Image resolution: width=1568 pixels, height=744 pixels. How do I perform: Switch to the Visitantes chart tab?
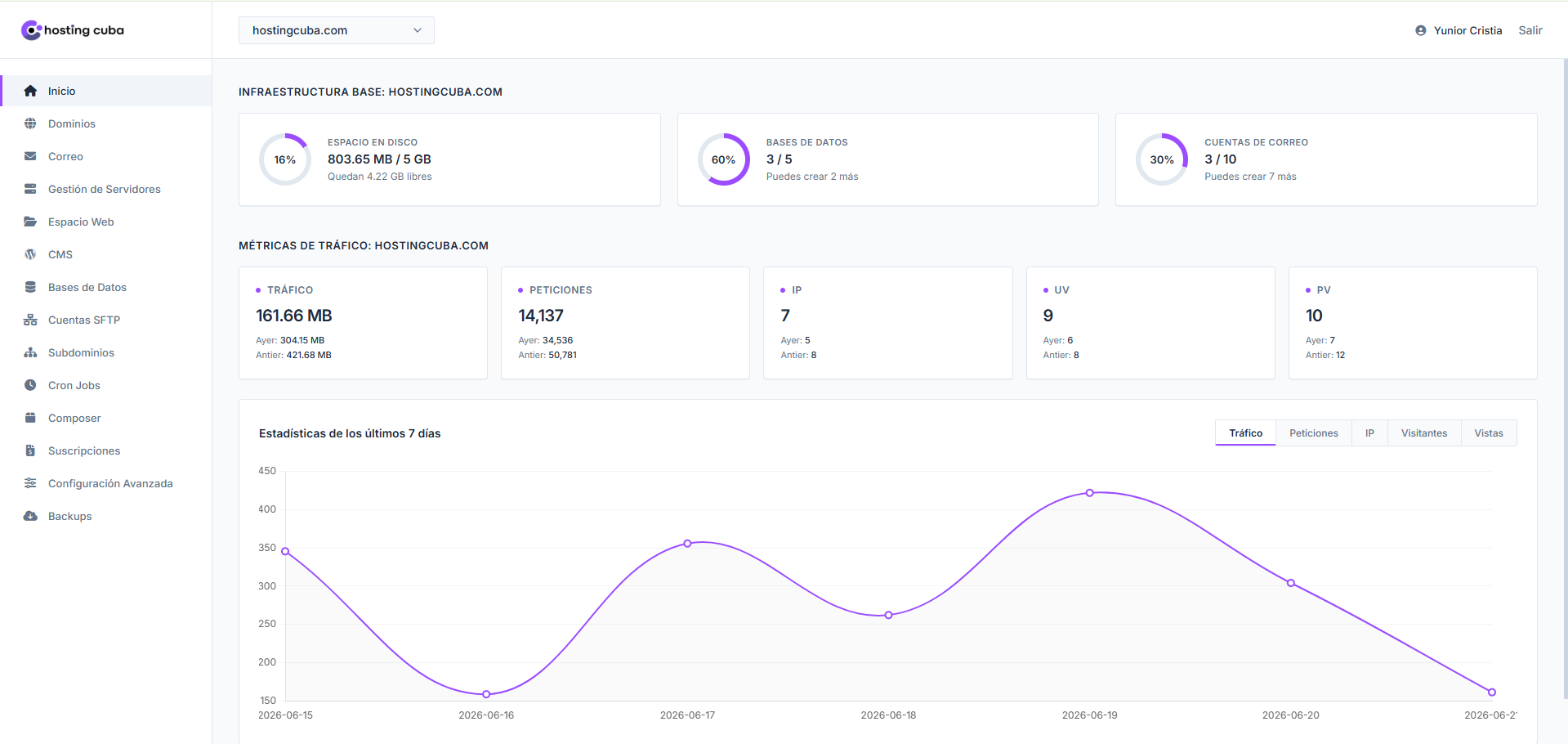(x=1424, y=433)
